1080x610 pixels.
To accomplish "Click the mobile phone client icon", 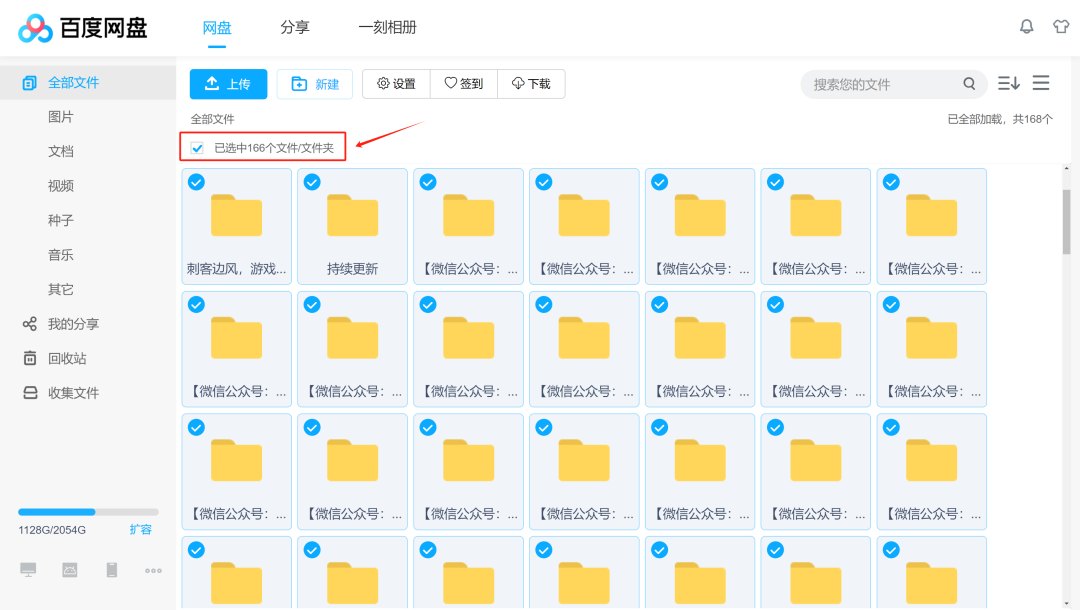I will pos(112,570).
